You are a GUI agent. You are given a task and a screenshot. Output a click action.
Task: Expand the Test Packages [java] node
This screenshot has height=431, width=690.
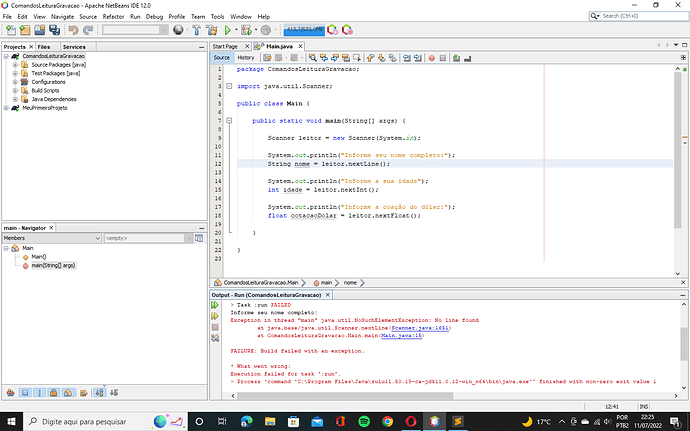[15, 74]
